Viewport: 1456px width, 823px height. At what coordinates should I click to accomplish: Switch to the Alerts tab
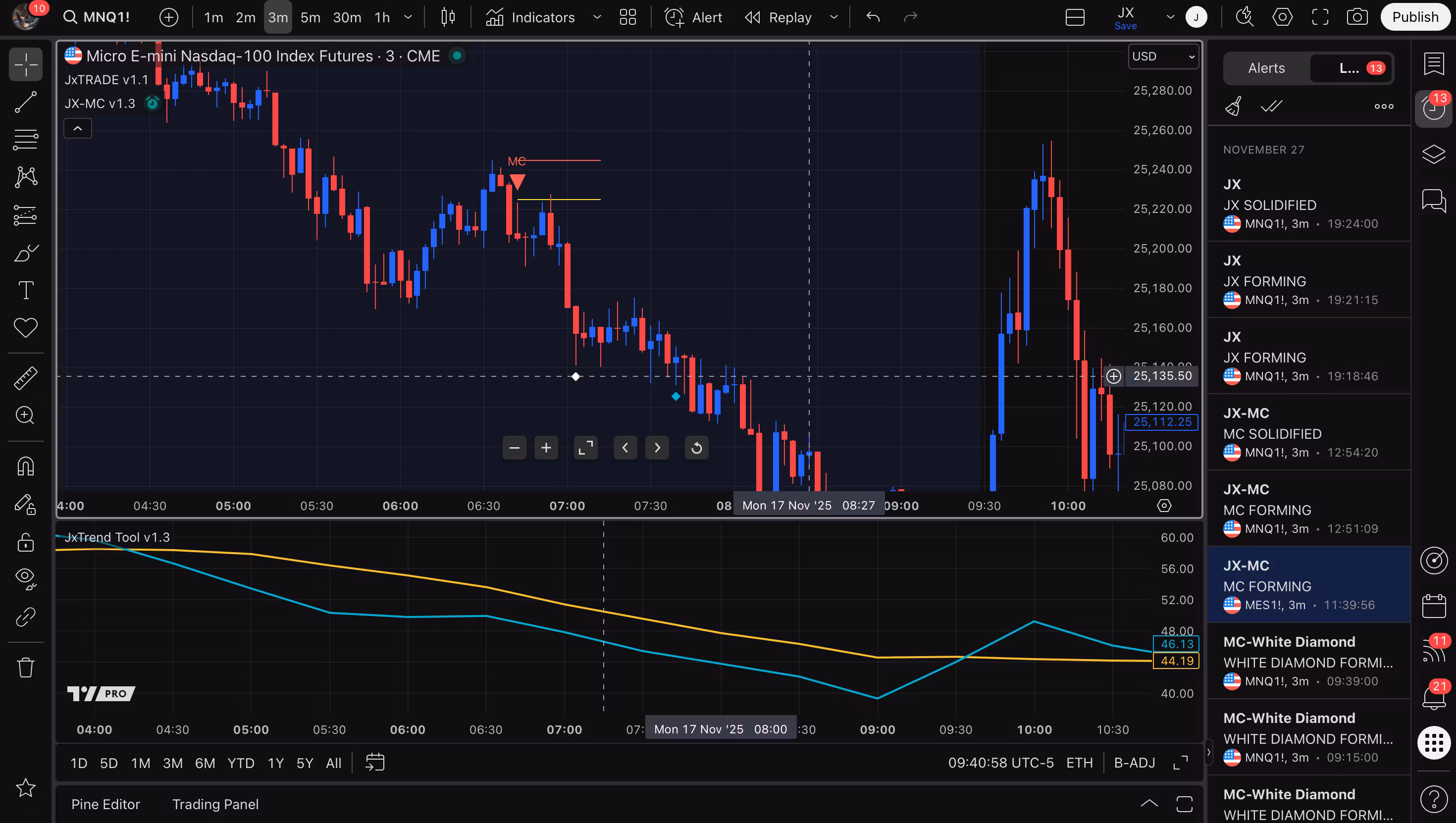click(x=1266, y=68)
